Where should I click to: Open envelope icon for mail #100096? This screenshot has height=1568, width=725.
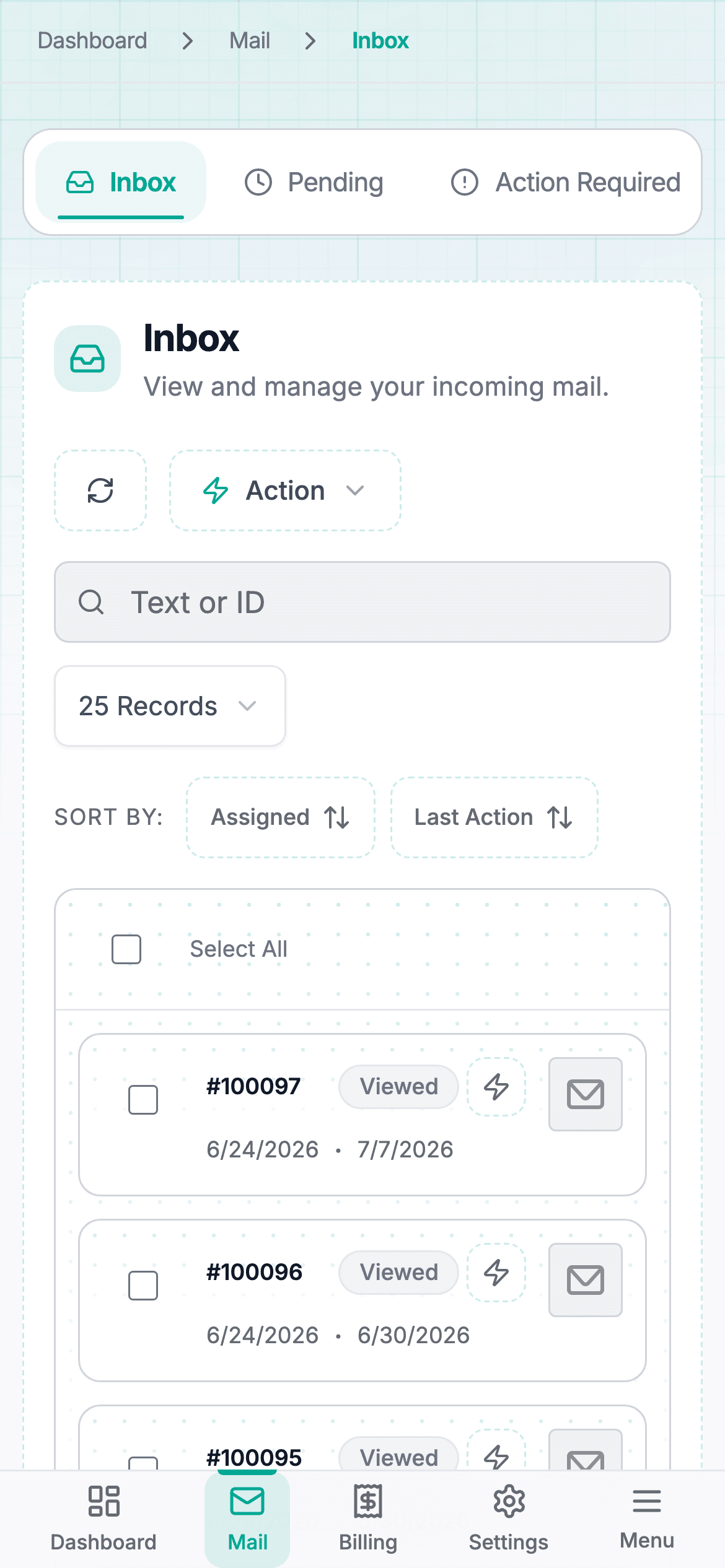(586, 1280)
